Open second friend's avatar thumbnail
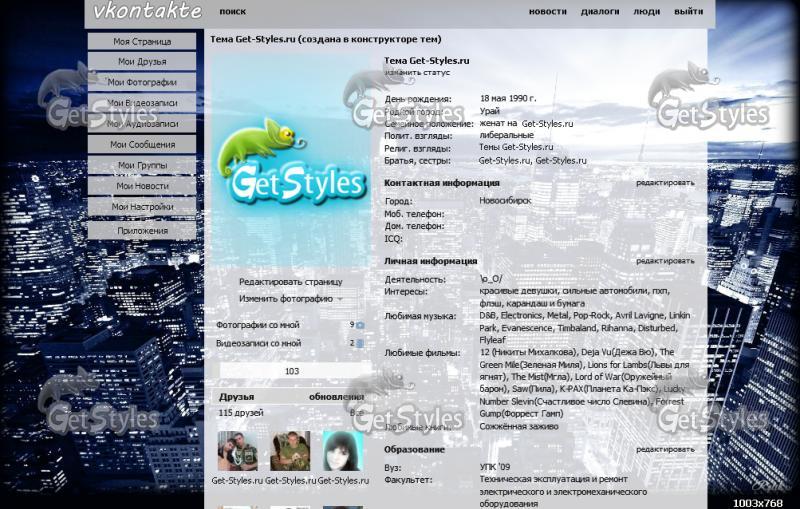800x509 pixels. pyautogui.click(x=290, y=451)
